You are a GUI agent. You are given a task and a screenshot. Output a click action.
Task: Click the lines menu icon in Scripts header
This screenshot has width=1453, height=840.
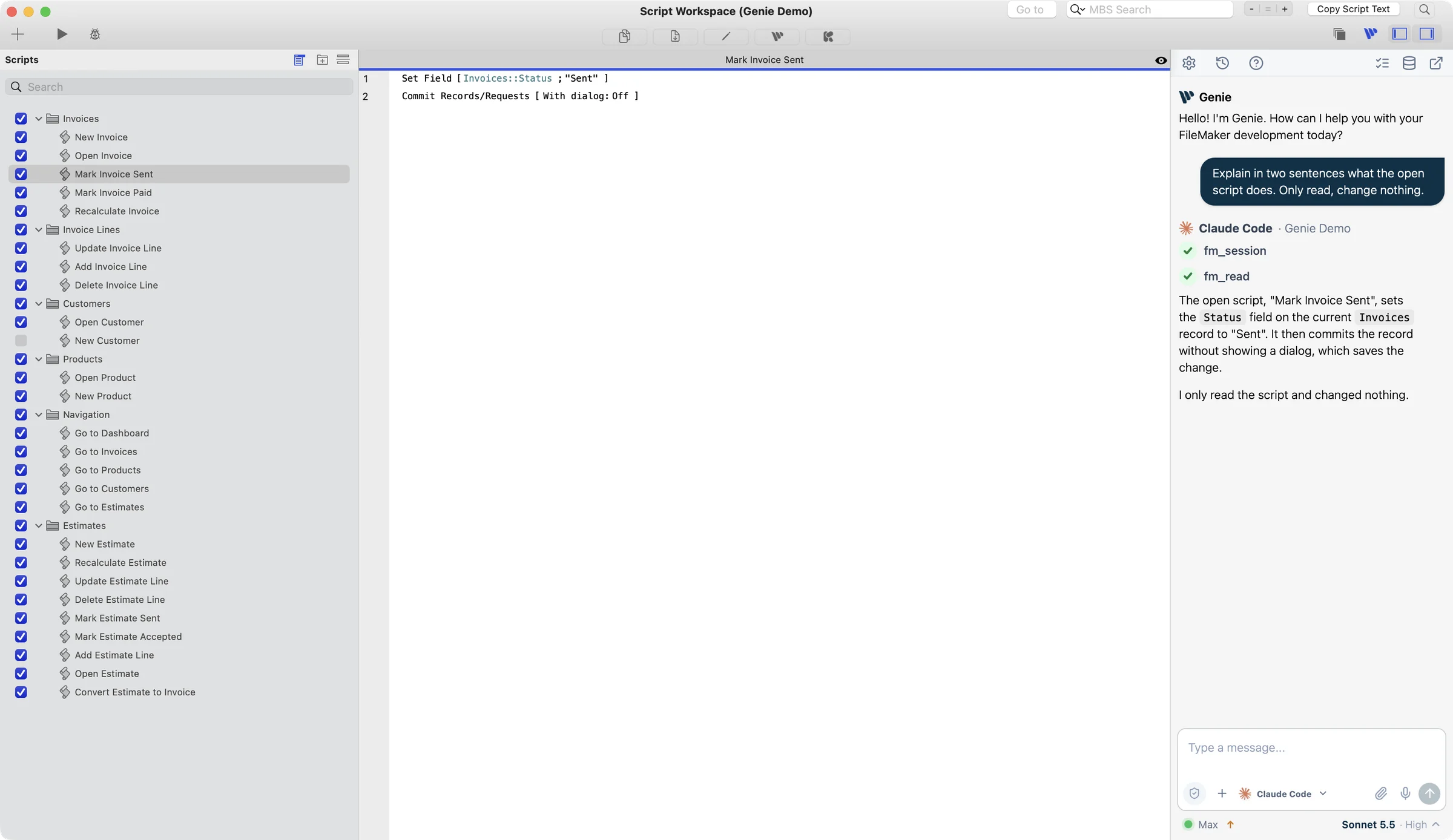point(343,59)
